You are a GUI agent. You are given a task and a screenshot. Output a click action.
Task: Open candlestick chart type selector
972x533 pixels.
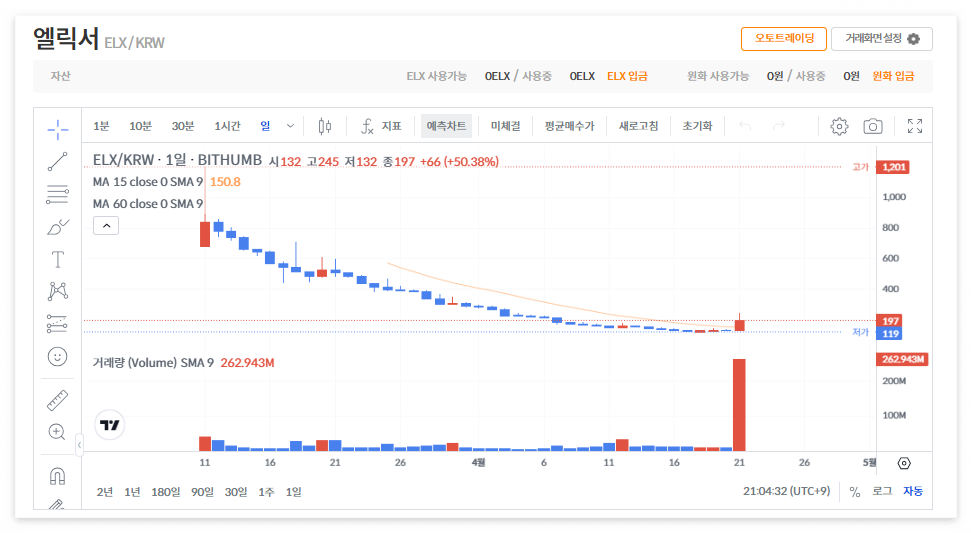point(325,126)
